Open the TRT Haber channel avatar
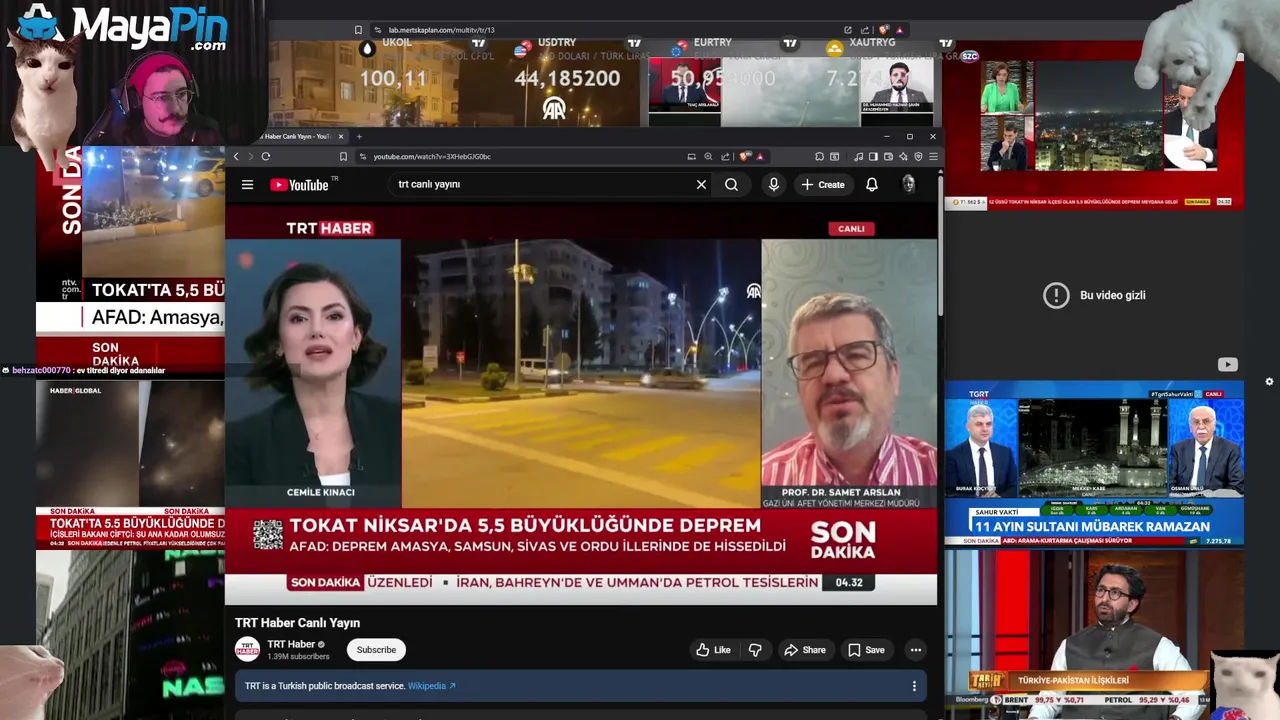Viewport: 1280px width, 720px height. click(x=247, y=650)
